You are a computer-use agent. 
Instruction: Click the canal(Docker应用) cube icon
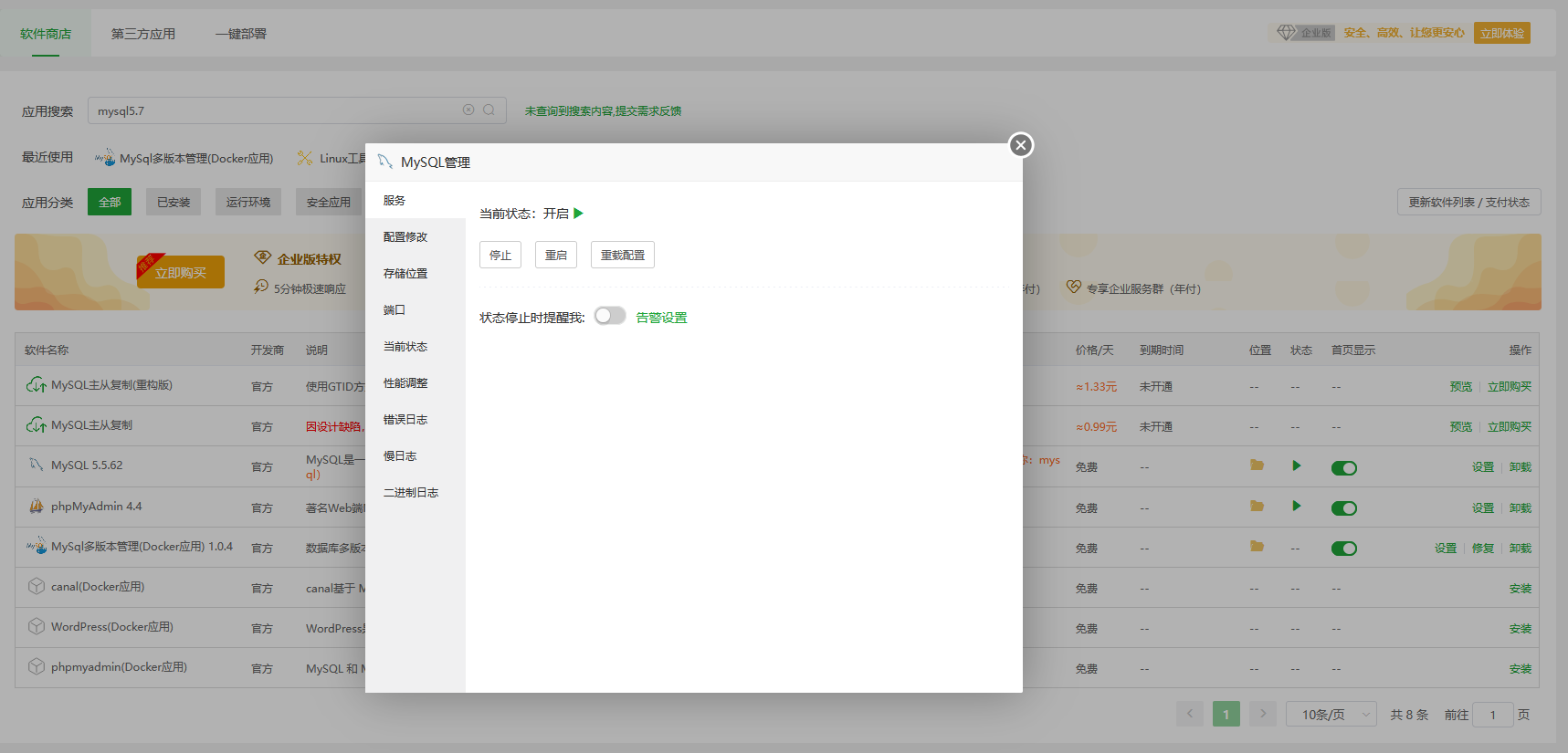[37, 586]
